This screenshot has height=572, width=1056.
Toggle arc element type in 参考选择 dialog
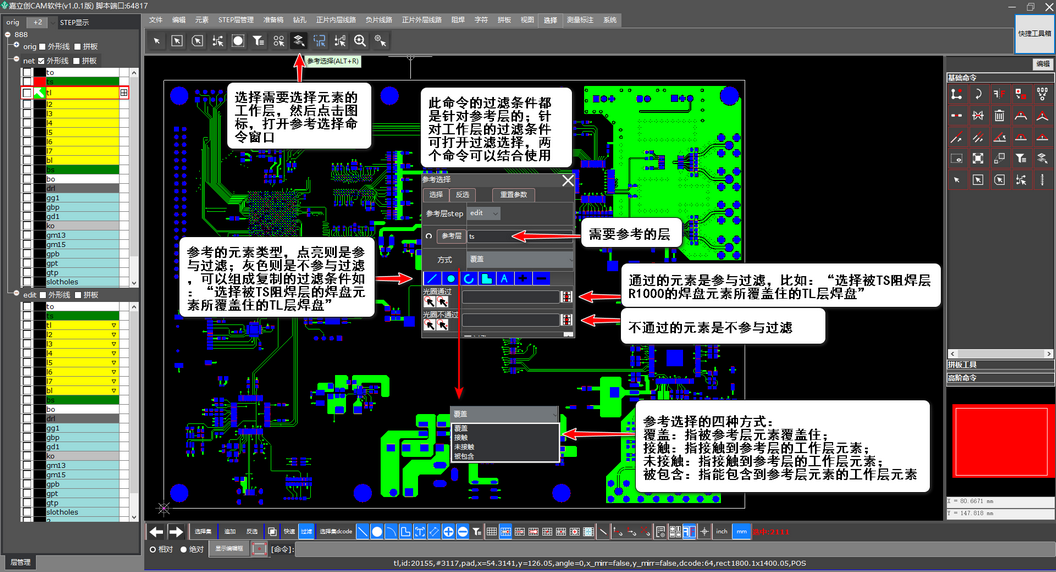point(469,278)
